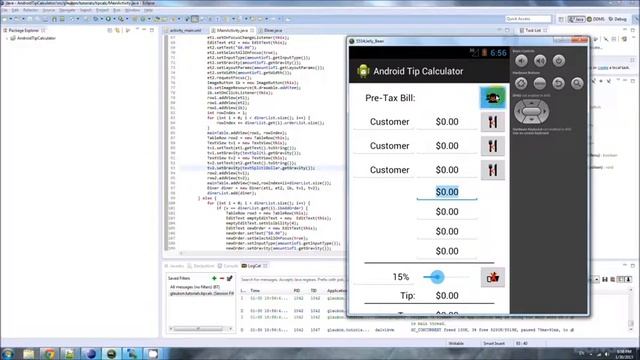Click the LogCat search messages field
This screenshot has height=360, width=640.
pos(293,280)
